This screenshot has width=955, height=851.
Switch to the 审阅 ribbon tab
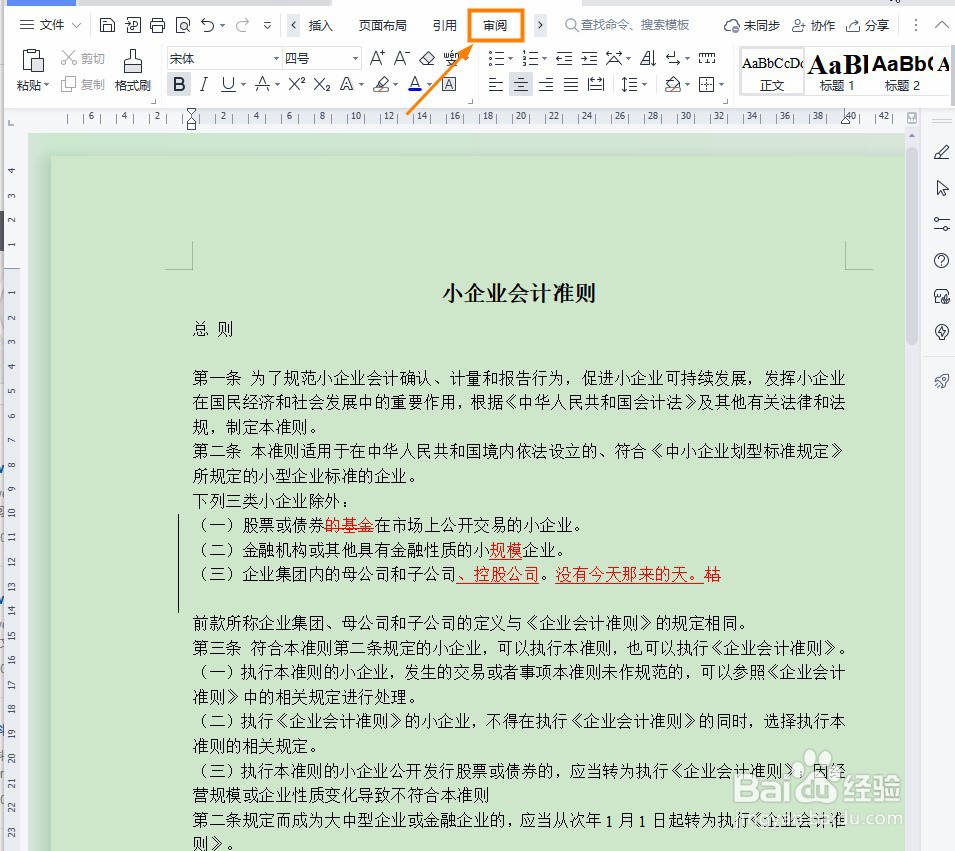point(494,25)
